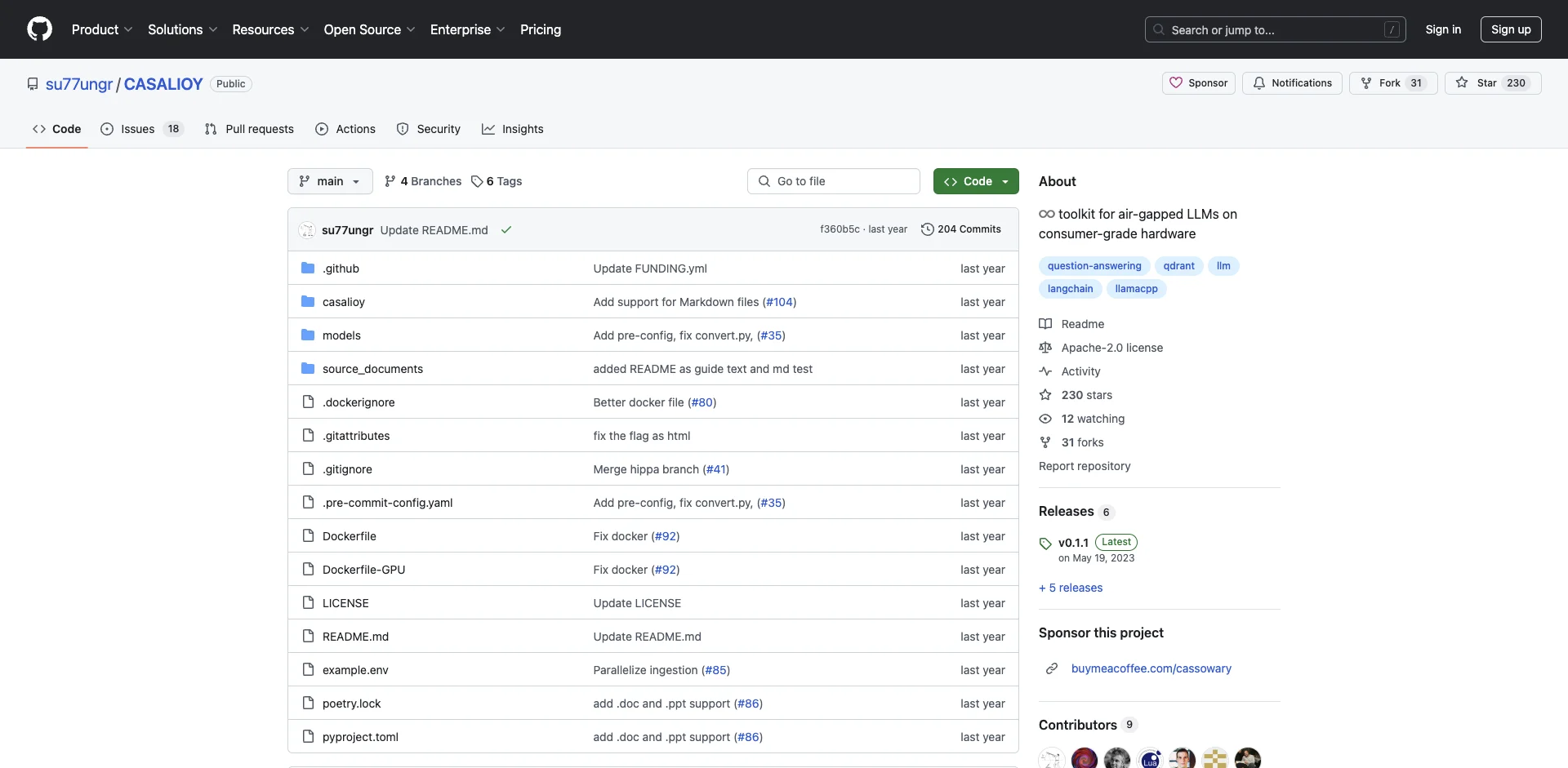Click the star icon in Star button

pyautogui.click(x=1462, y=83)
